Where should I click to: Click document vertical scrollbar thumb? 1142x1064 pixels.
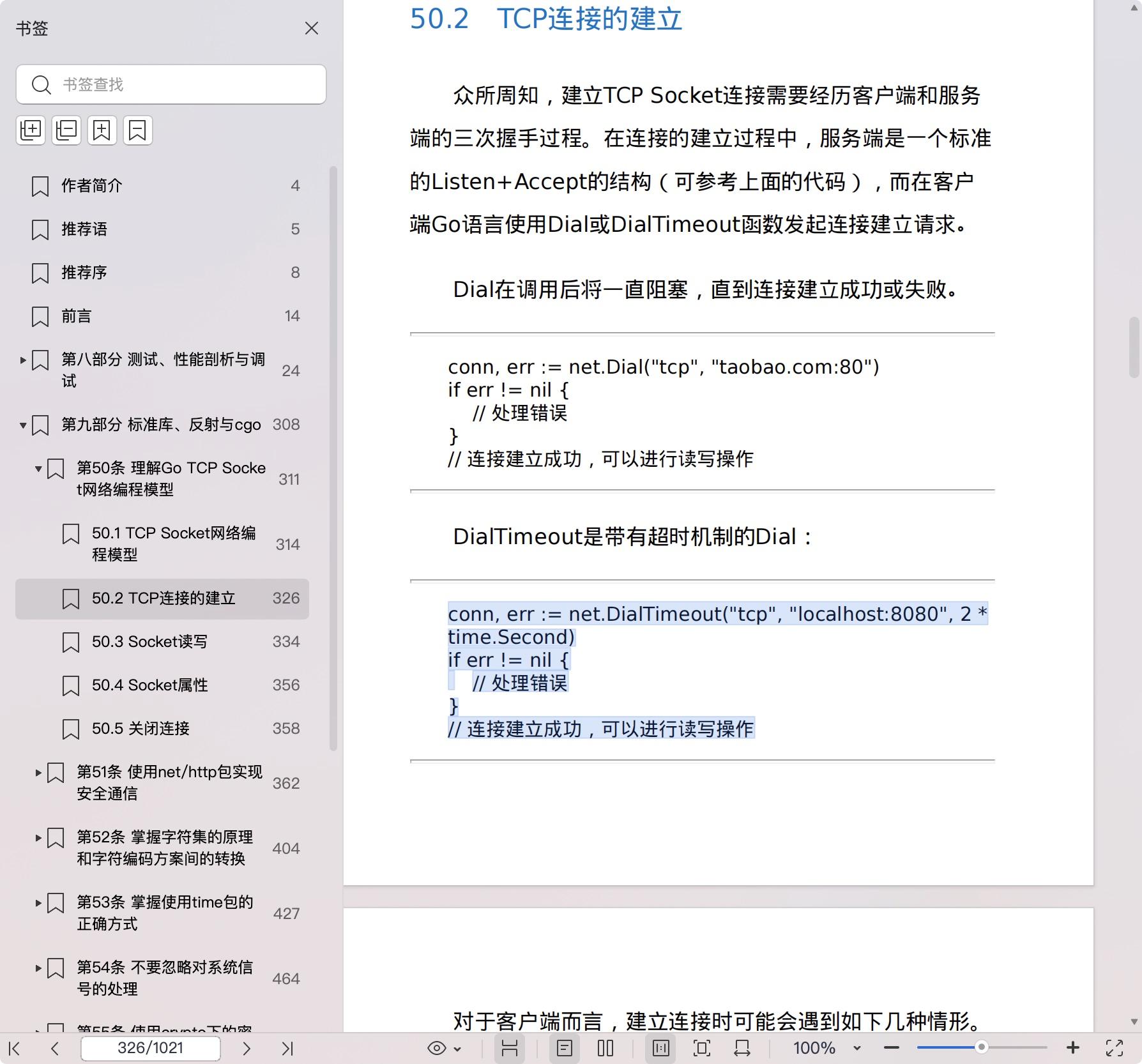coord(1134,348)
